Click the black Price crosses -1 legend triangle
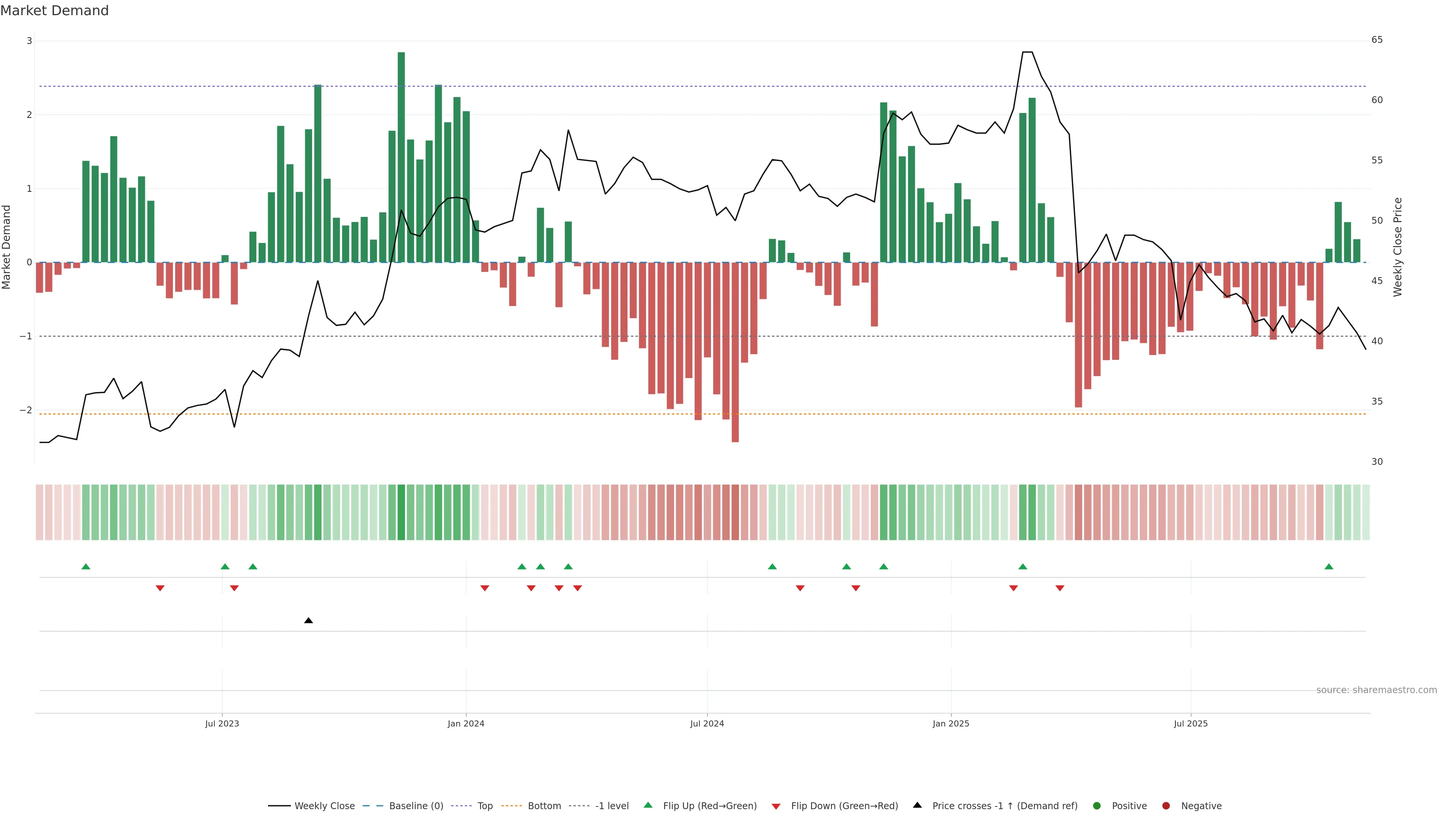1456x819 pixels. tap(917, 805)
